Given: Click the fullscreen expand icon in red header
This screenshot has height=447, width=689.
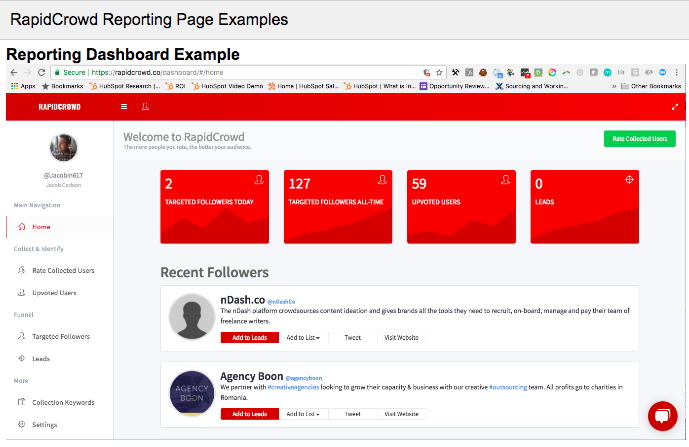Looking at the screenshot, I should (675, 106).
